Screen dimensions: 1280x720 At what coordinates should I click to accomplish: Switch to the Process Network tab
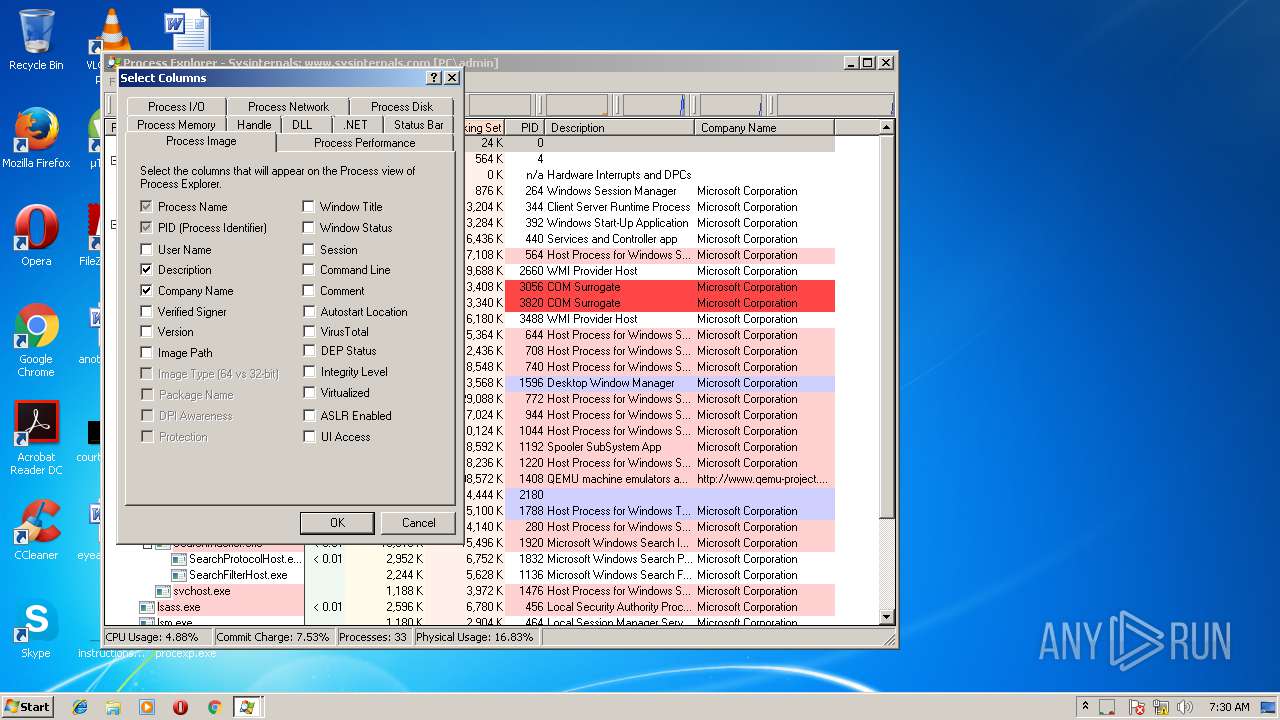click(288, 106)
